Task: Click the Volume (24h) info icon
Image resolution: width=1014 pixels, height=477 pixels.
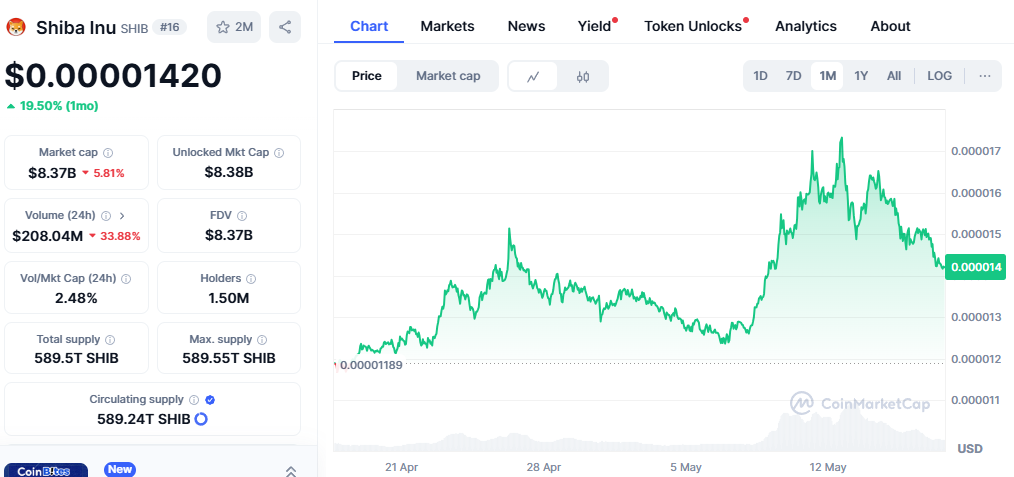Action: tap(106, 216)
